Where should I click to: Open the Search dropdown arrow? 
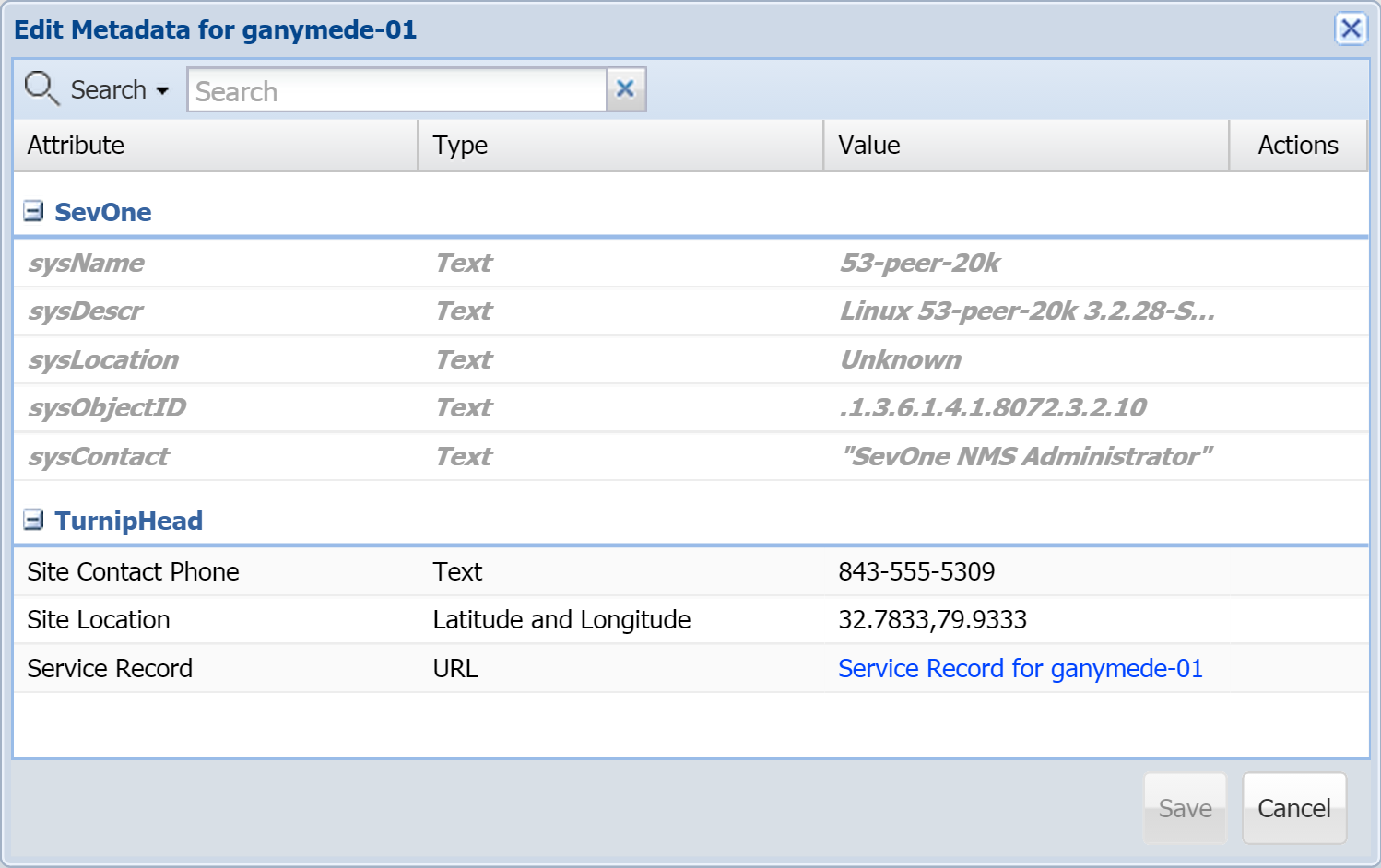(x=162, y=90)
